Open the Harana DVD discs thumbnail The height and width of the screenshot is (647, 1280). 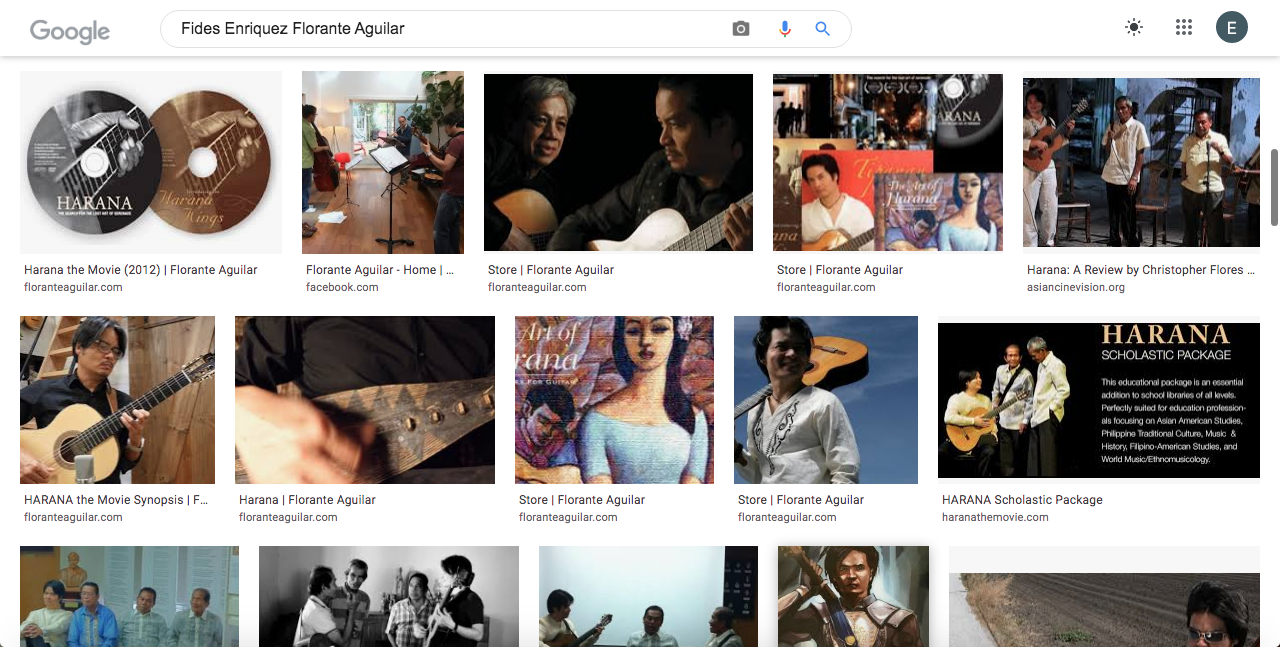(x=150, y=163)
